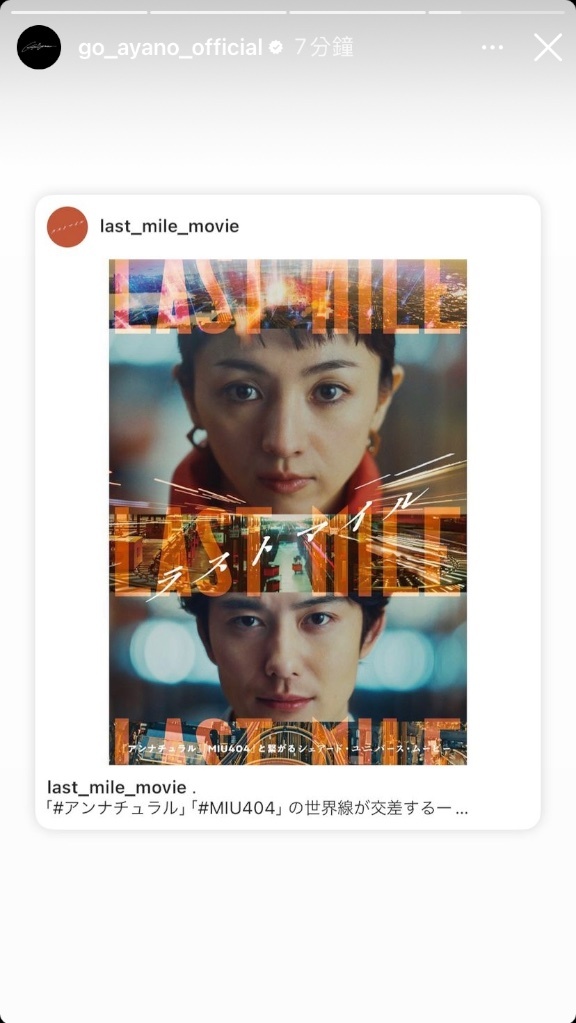This screenshot has width=576, height=1023.
Task: Open the three-dot more options menu
Action: coord(493,48)
